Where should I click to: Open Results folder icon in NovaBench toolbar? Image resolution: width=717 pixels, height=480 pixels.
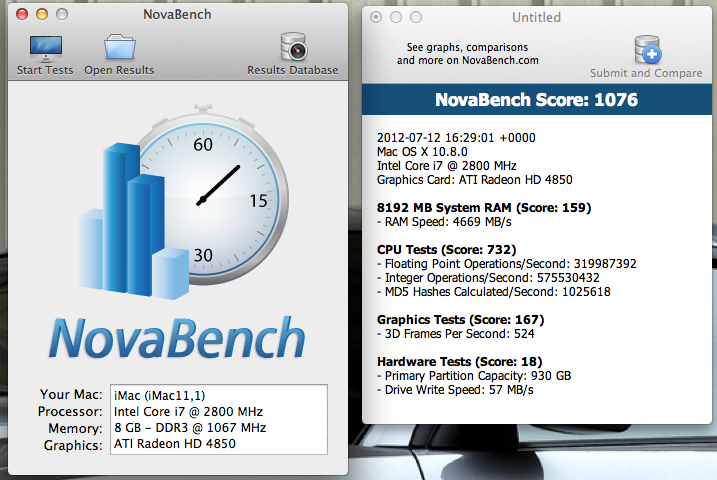pyautogui.click(x=119, y=48)
